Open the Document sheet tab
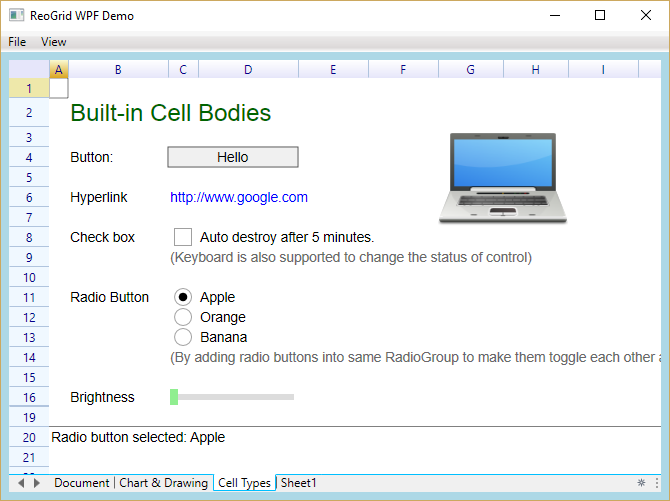 81,483
